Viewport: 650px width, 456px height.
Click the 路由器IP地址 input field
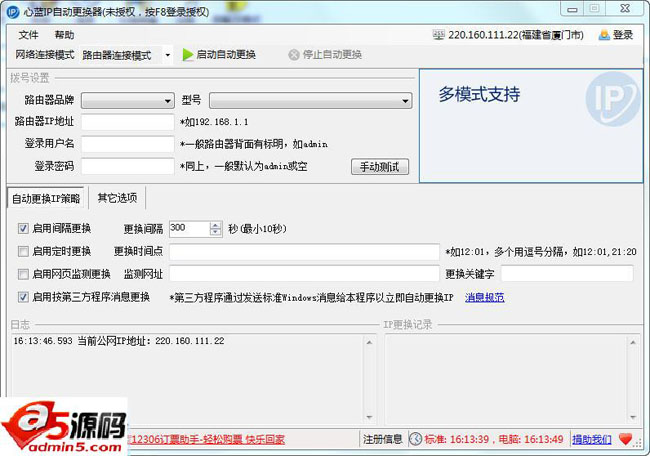(128, 122)
